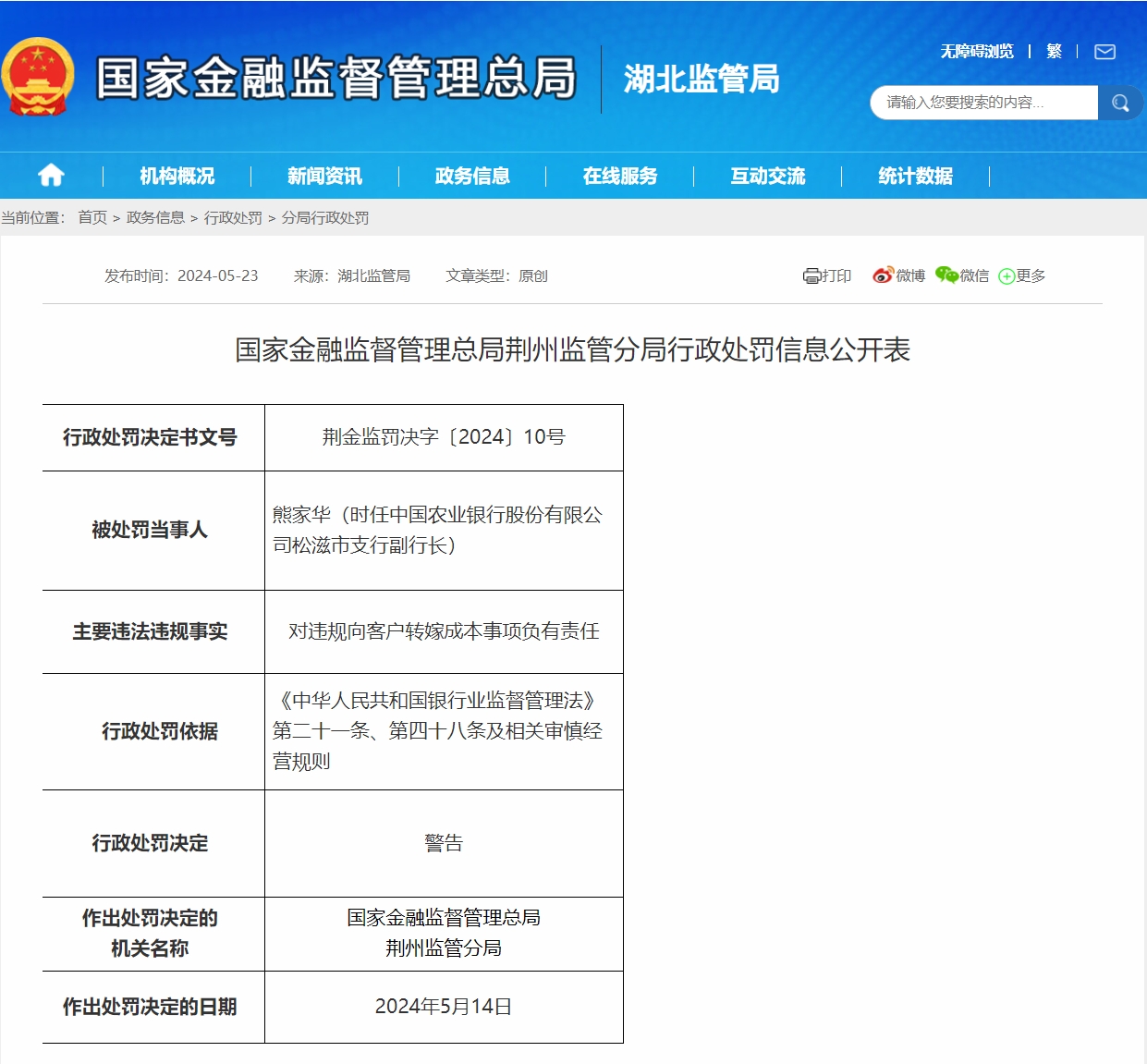Image resolution: width=1147 pixels, height=1064 pixels.
Task: Click 首页 in the breadcrumb
Action: (x=92, y=217)
